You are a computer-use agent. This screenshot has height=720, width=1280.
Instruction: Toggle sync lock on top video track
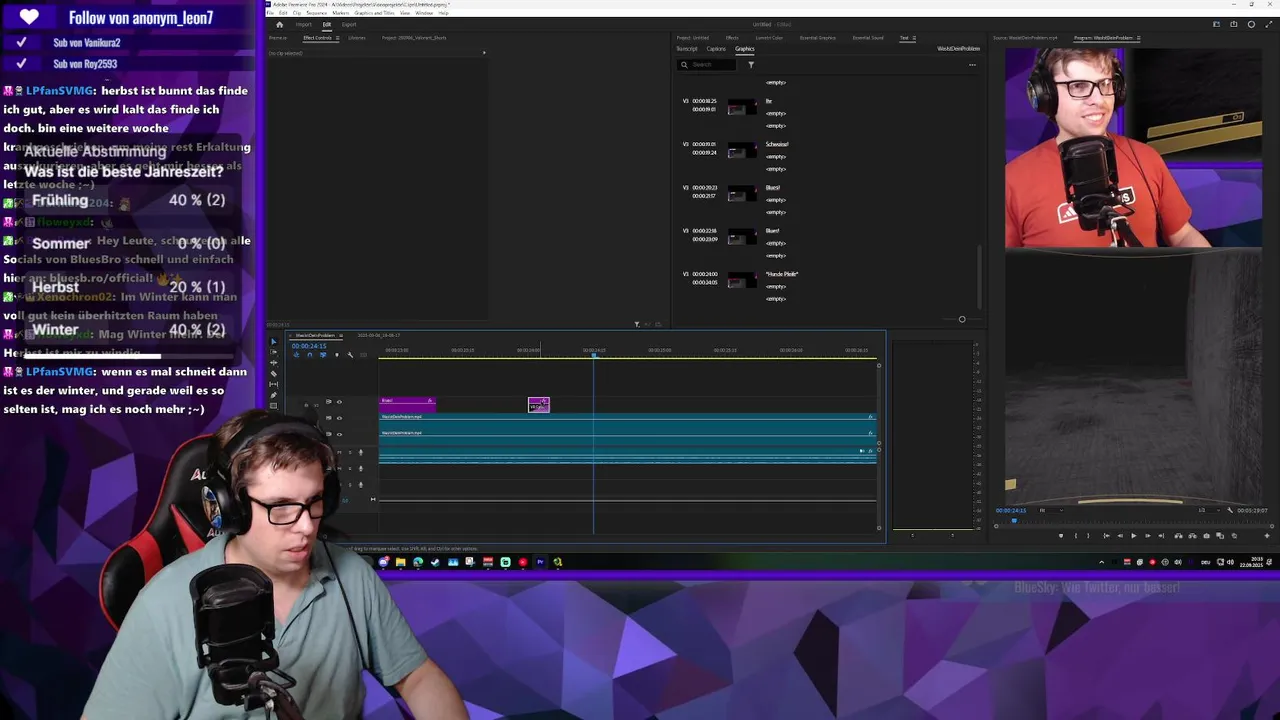(x=329, y=402)
